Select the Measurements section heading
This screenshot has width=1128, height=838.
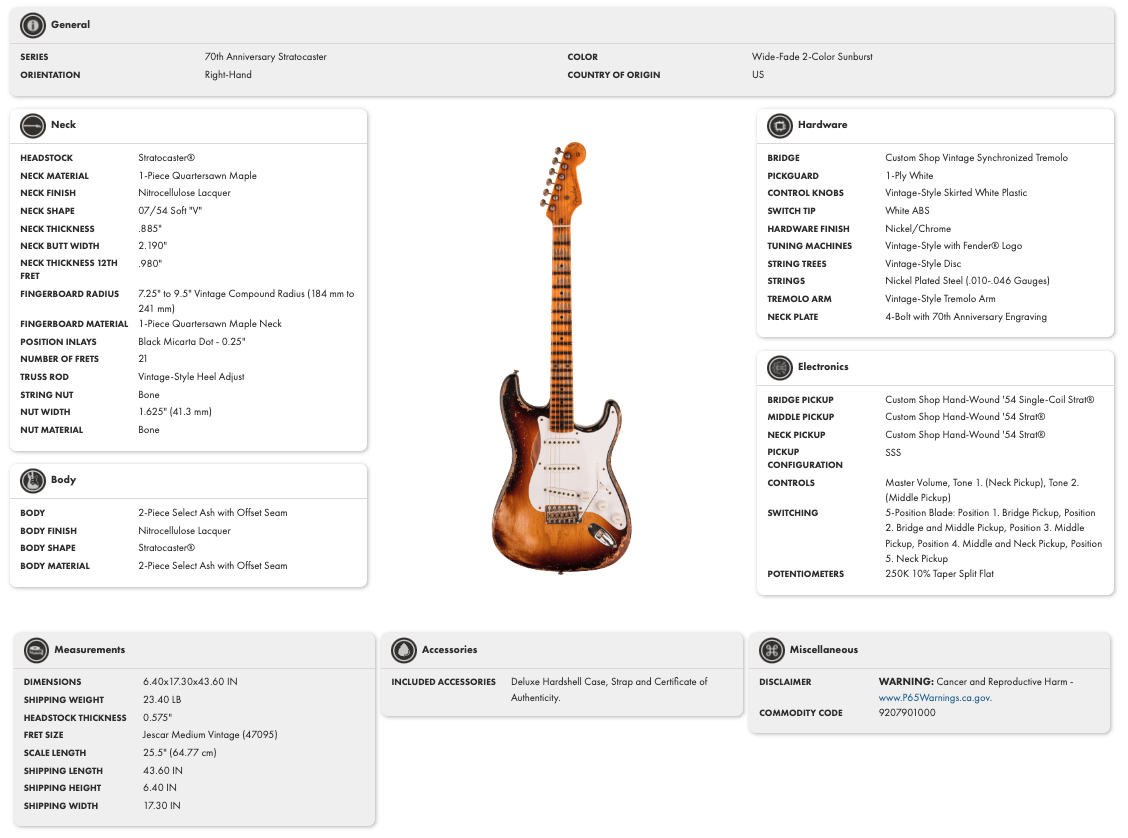(x=89, y=650)
